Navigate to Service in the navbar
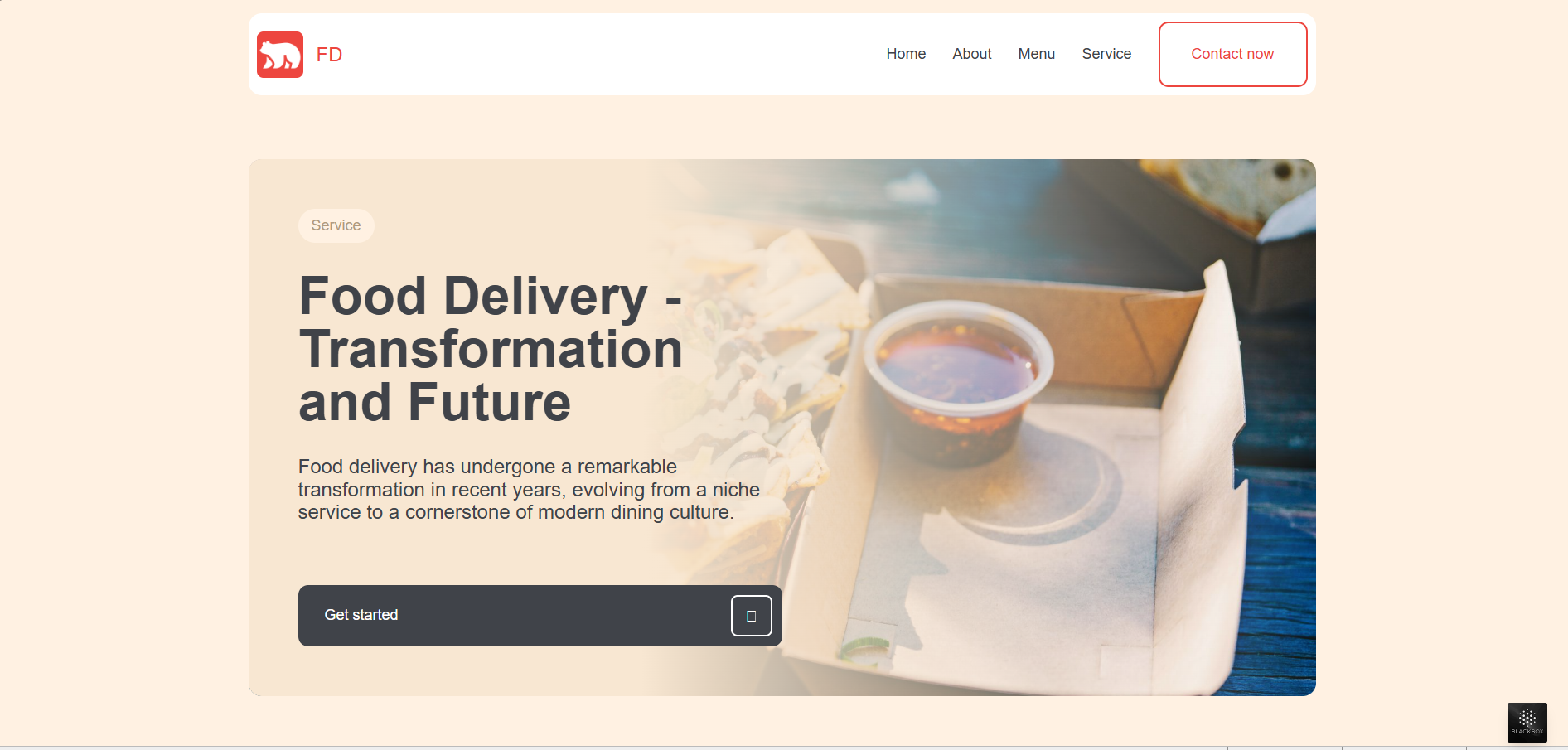 [1106, 54]
